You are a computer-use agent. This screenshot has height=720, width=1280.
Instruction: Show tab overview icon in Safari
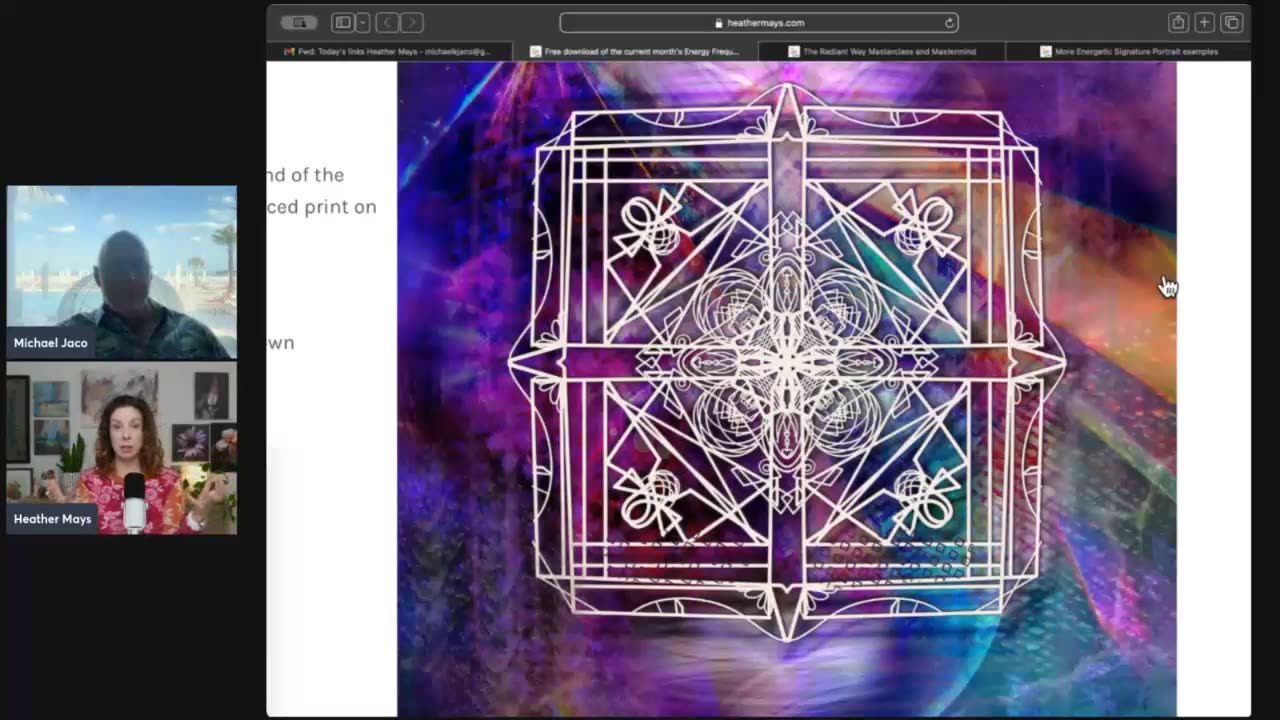click(x=1232, y=22)
